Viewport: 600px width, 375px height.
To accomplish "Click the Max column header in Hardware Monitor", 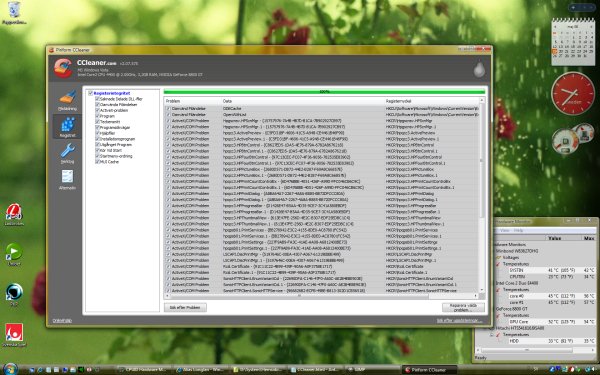I will coord(589,238).
